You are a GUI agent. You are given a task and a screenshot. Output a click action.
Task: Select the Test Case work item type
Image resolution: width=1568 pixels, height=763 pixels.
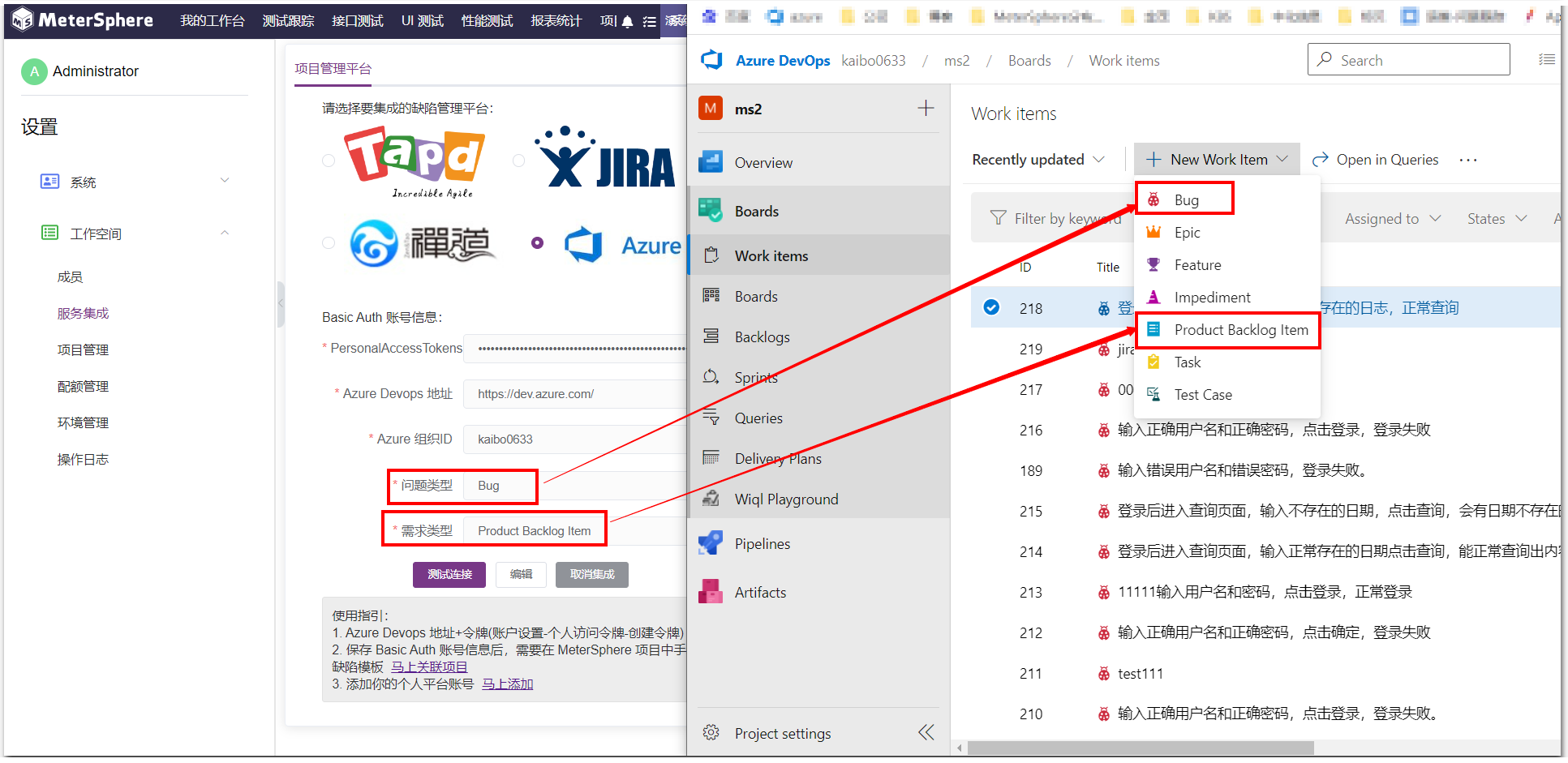[1203, 395]
